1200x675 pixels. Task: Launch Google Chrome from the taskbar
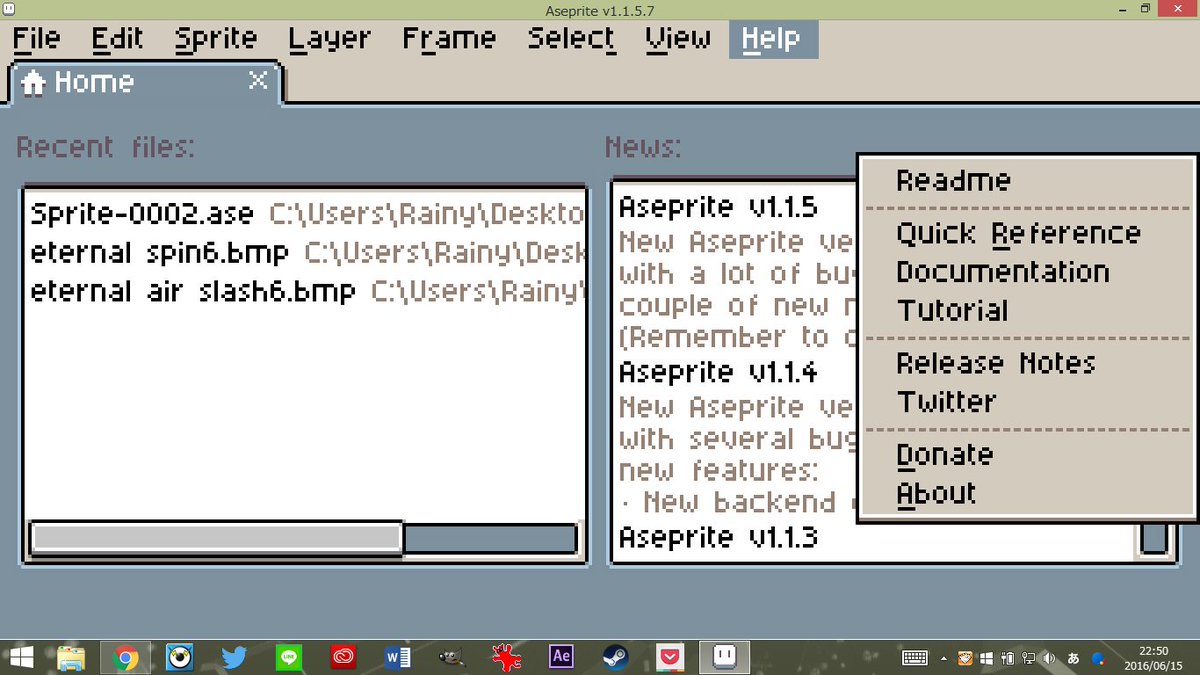click(x=125, y=657)
